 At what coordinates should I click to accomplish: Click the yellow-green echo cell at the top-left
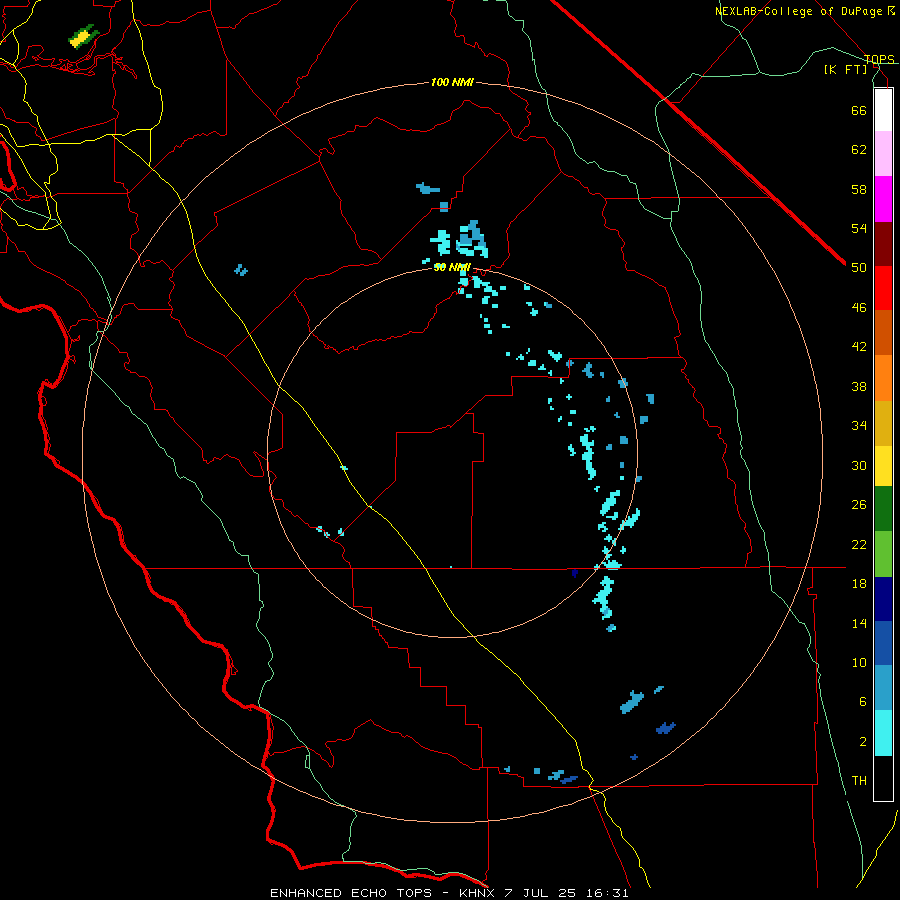tap(82, 37)
